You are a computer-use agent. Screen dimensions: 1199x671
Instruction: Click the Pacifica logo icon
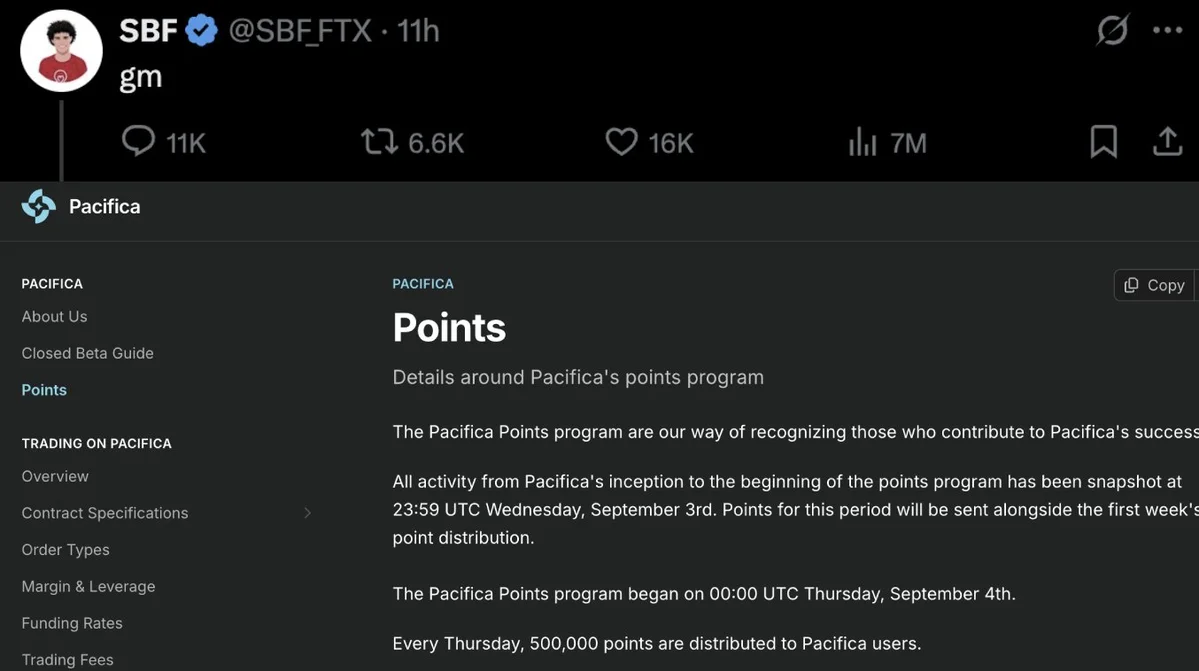pos(39,207)
